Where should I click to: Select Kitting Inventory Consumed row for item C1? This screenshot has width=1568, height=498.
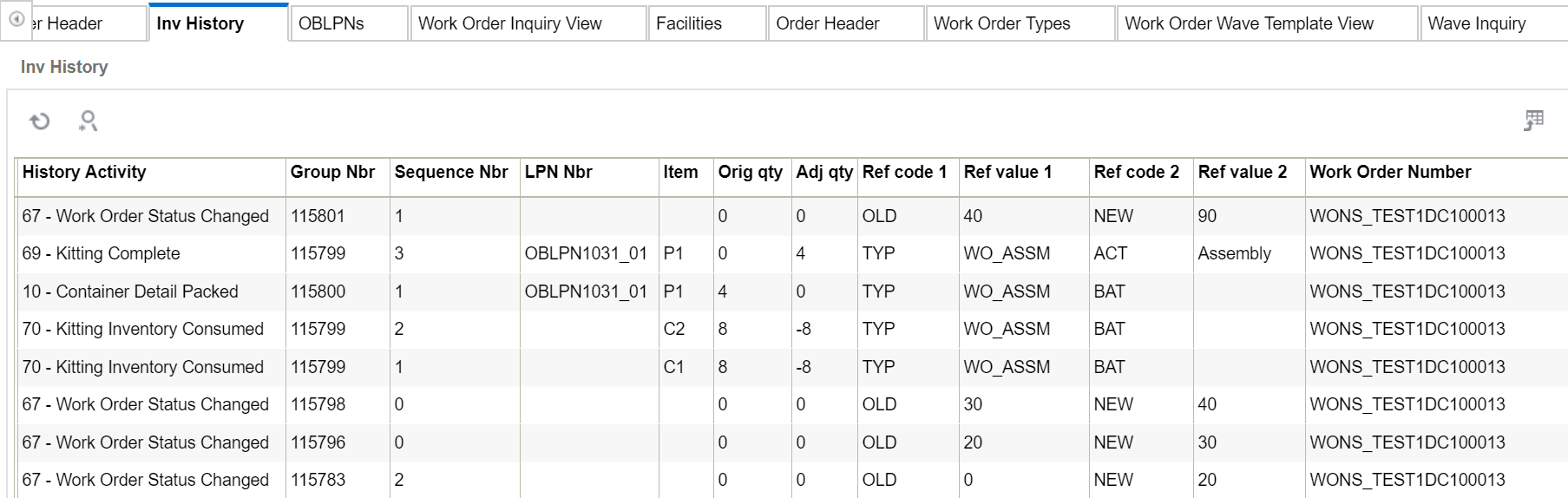tap(791, 367)
